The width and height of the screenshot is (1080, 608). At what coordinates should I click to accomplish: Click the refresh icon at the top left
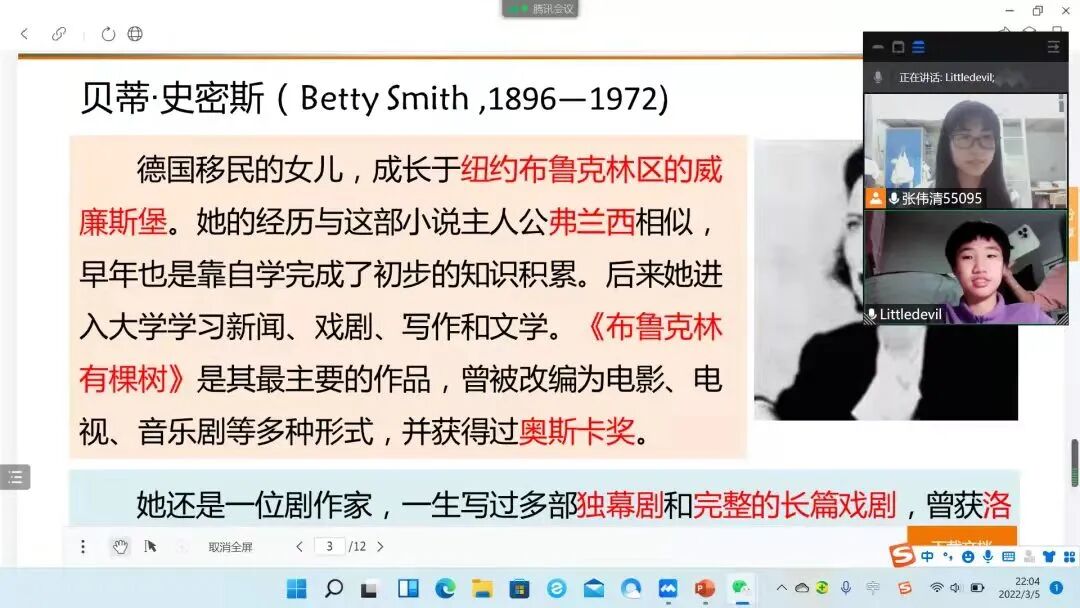pos(107,33)
